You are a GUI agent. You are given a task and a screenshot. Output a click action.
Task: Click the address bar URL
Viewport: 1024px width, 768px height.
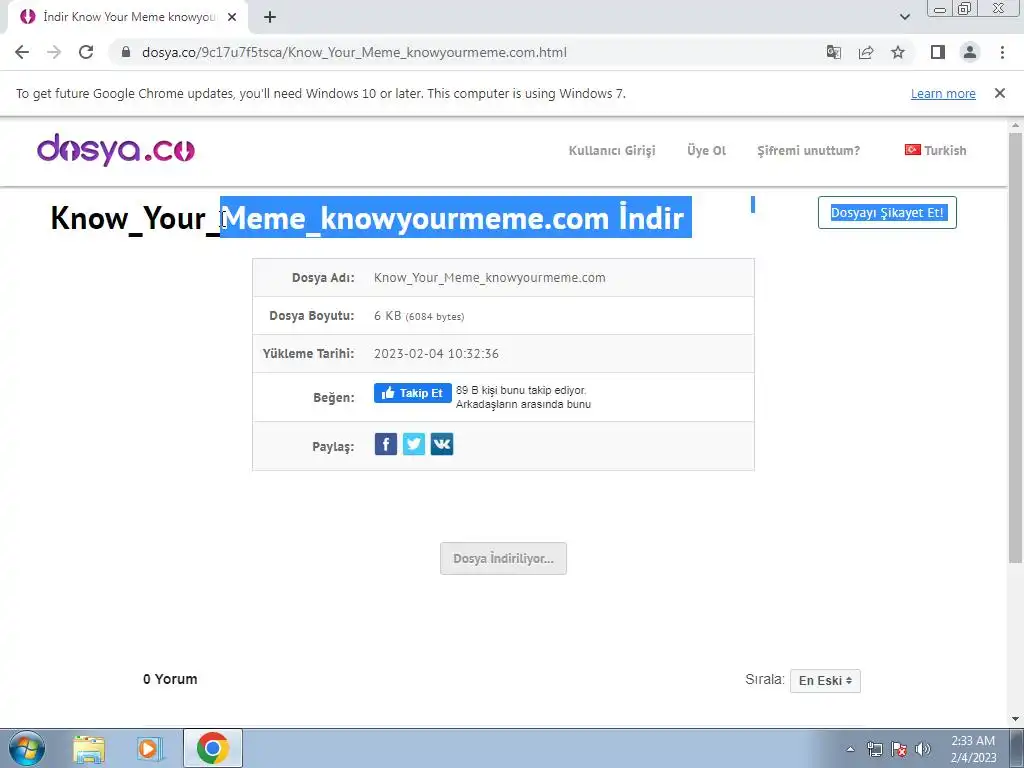(354, 52)
